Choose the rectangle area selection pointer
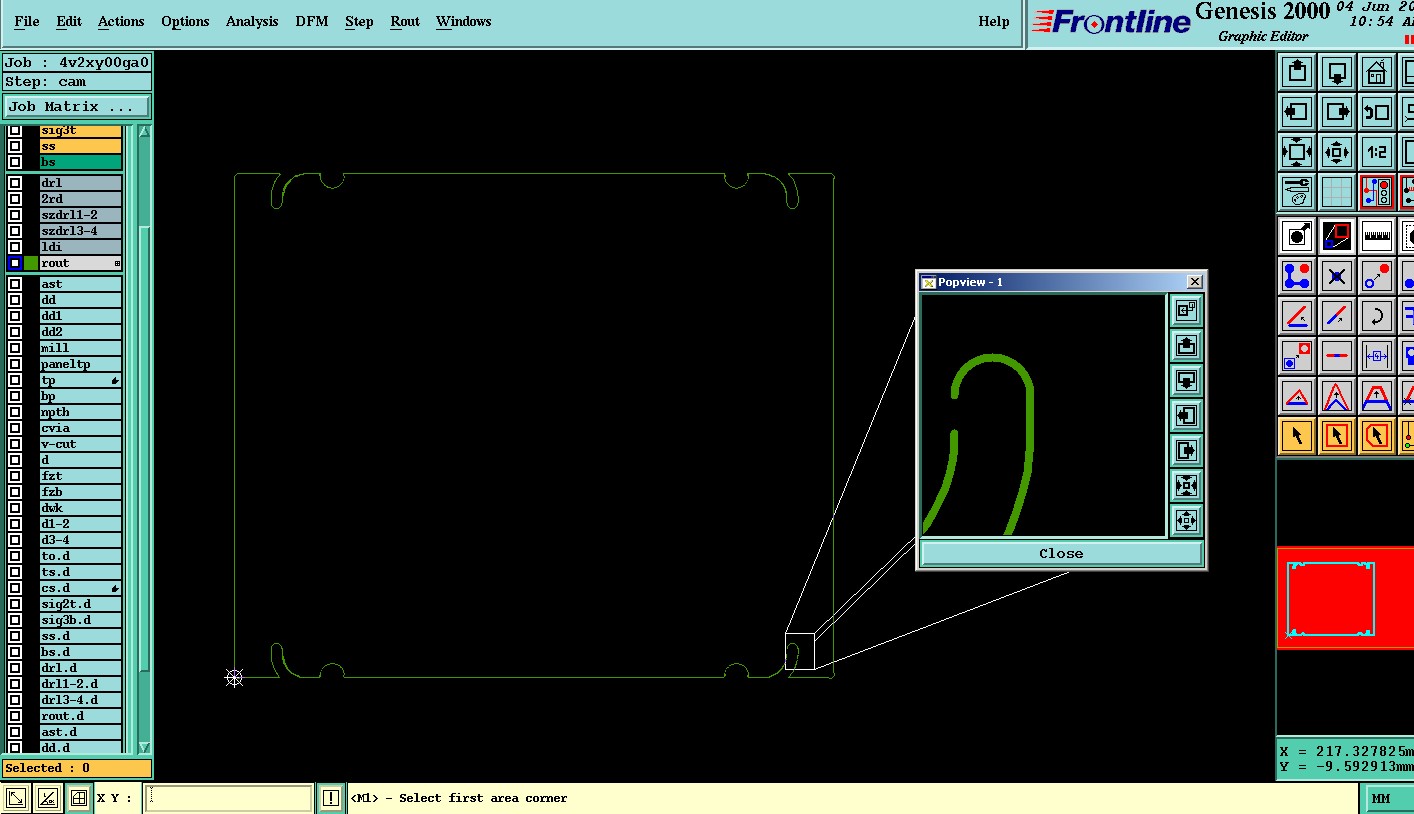1414x814 pixels. [x=1337, y=436]
